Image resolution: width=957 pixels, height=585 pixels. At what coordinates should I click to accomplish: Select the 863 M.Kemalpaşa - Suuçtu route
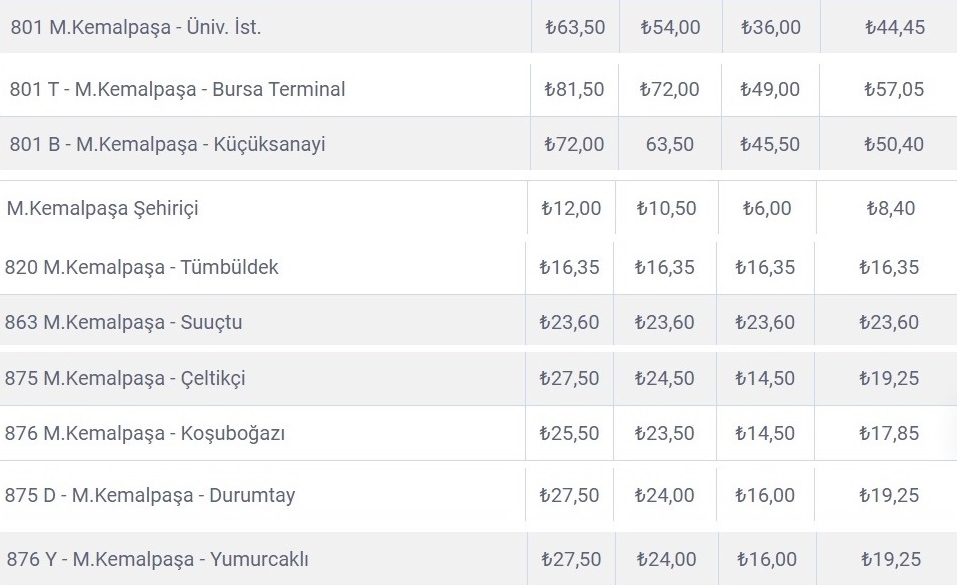click(123, 322)
